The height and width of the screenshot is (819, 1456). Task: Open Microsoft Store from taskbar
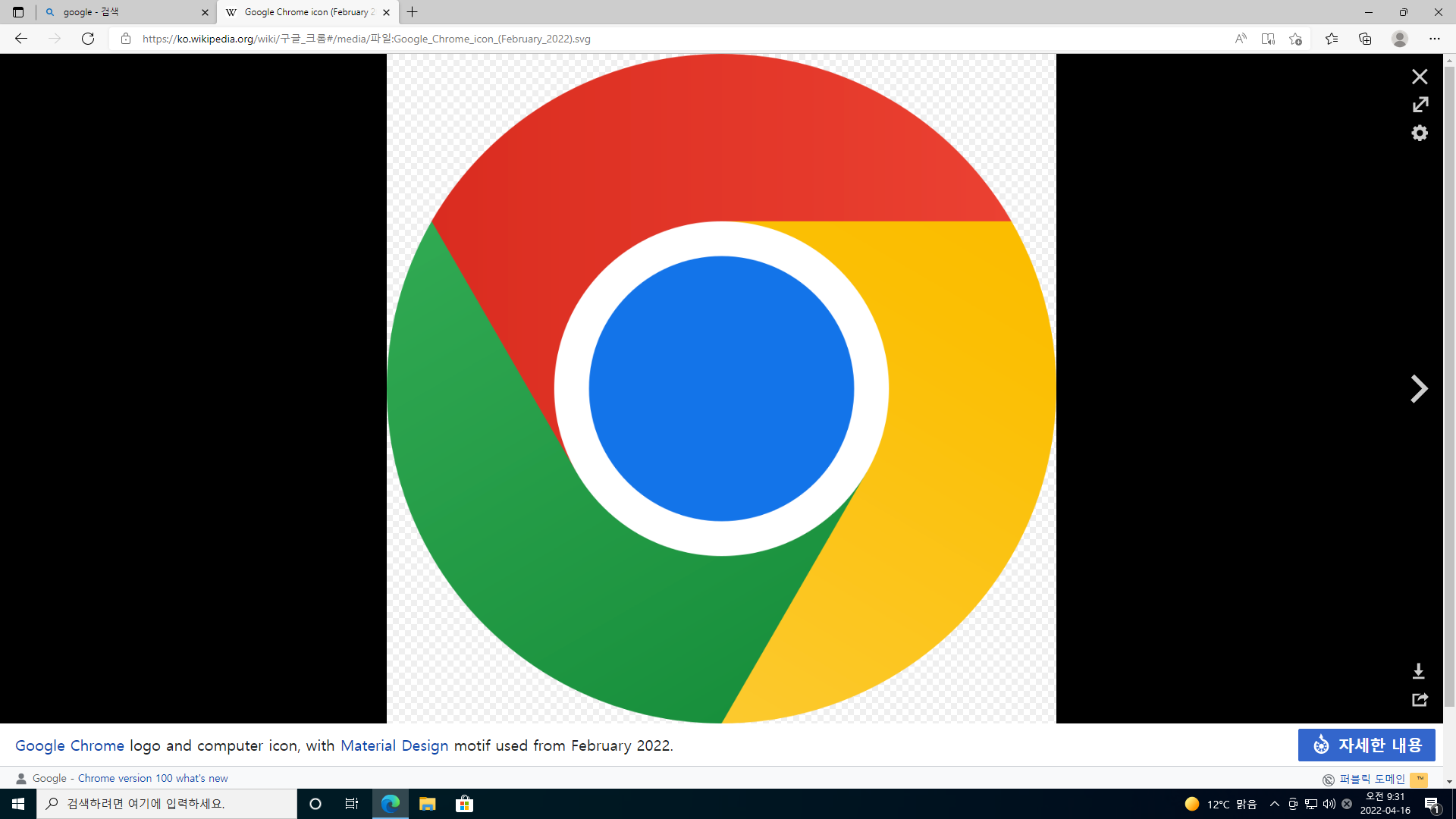point(464,804)
